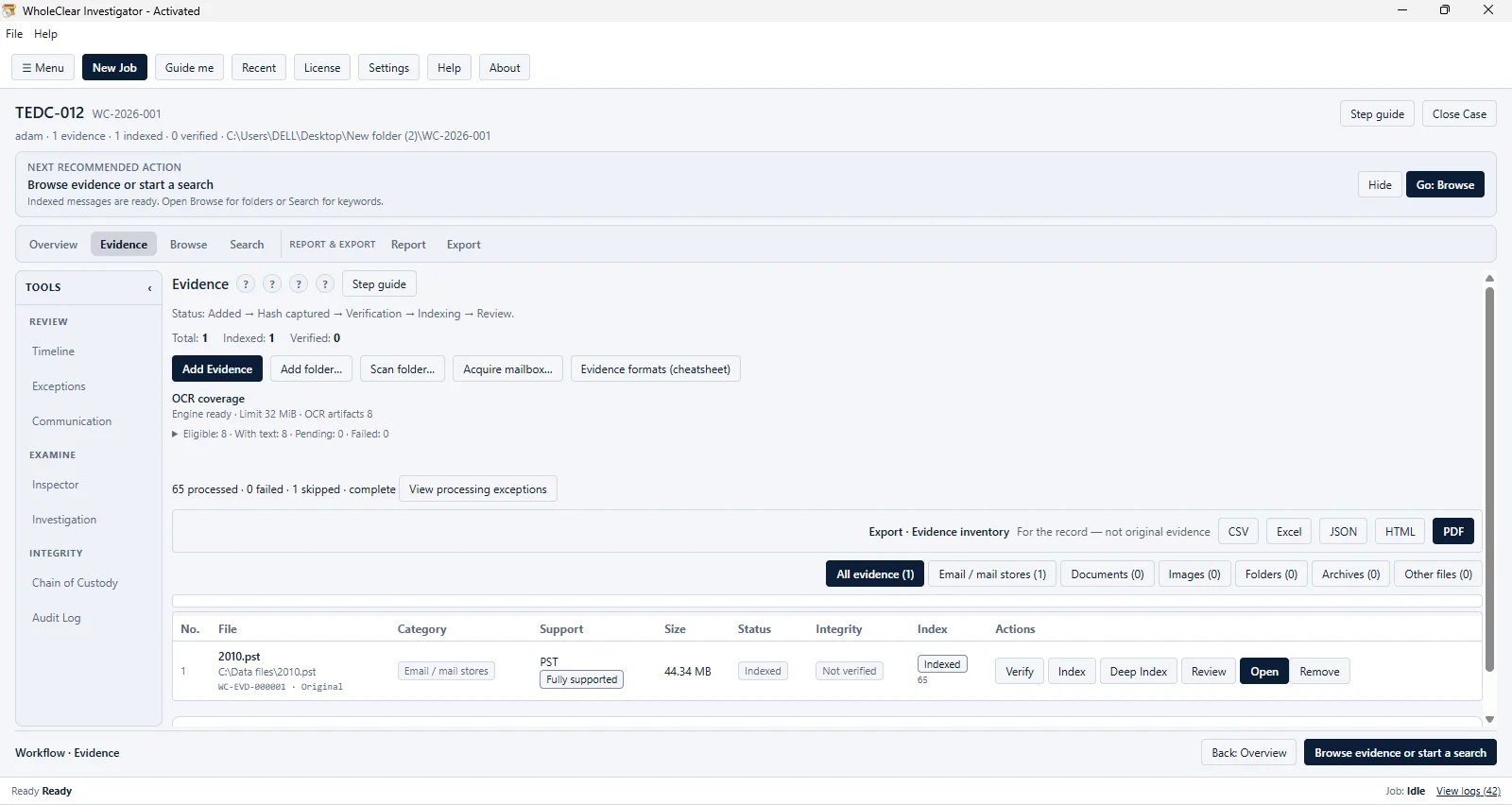Export evidence inventory as PDF

pos(1453,532)
